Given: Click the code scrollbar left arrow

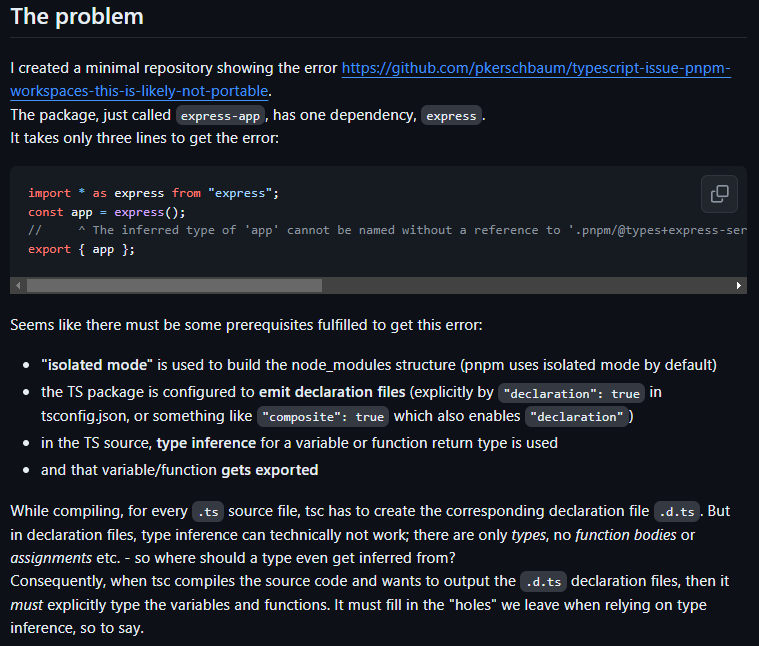Looking at the screenshot, I should pos(18,286).
